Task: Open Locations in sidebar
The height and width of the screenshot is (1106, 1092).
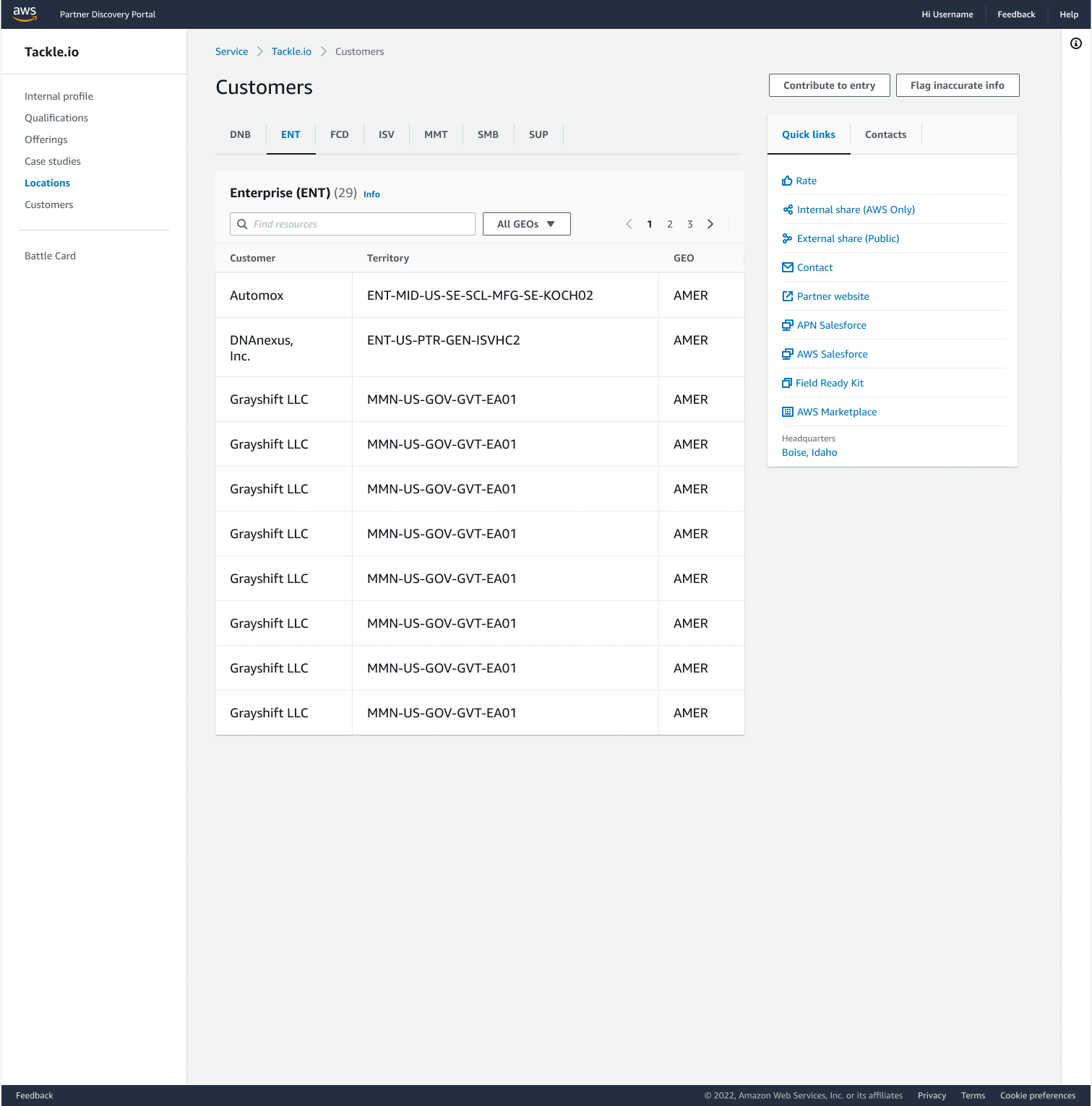Action: [x=47, y=183]
